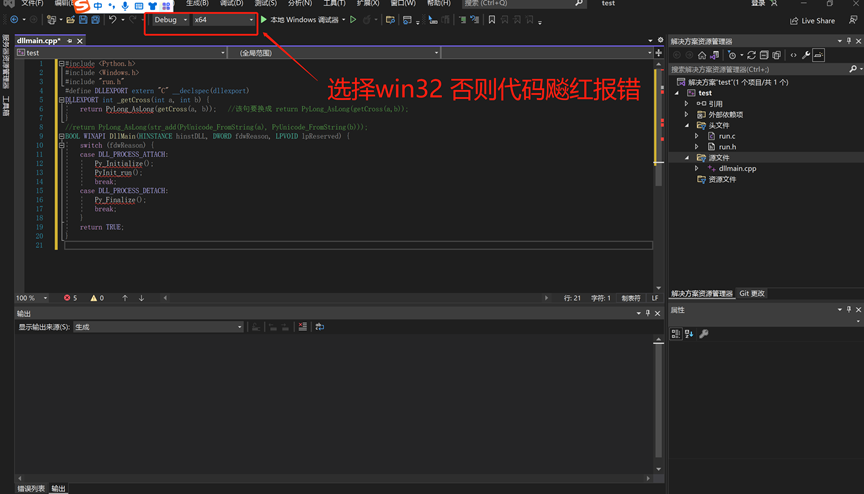Open property pages wrench in Properties panel
This screenshot has width=864, height=494.
point(704,334)
